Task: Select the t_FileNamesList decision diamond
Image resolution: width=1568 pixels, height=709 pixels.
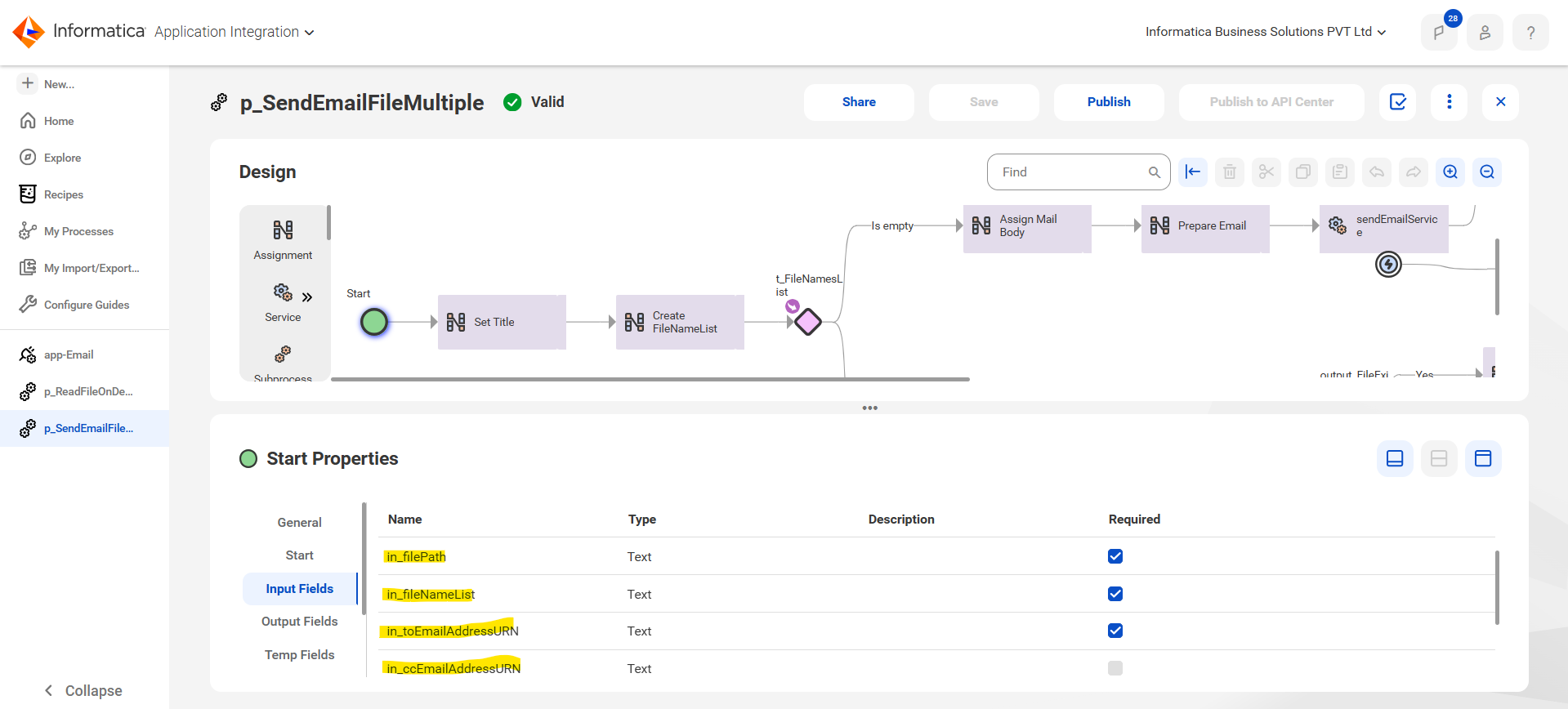Action: [808, 322]
